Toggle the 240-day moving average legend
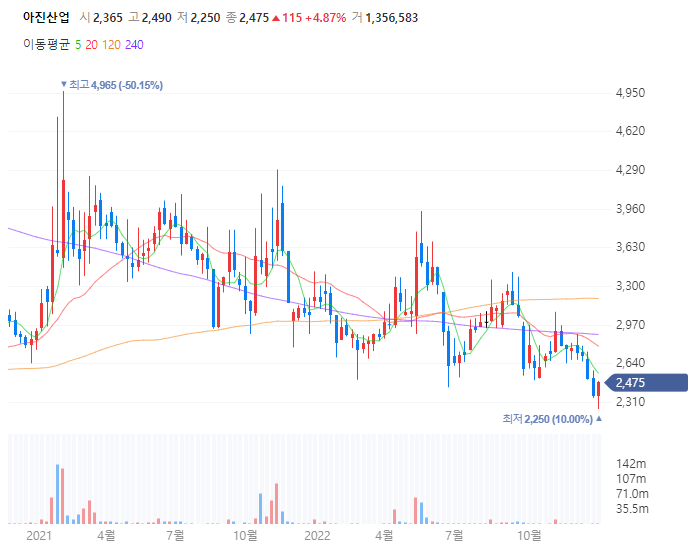Screen dimensions: 695x549 [134, 45]
